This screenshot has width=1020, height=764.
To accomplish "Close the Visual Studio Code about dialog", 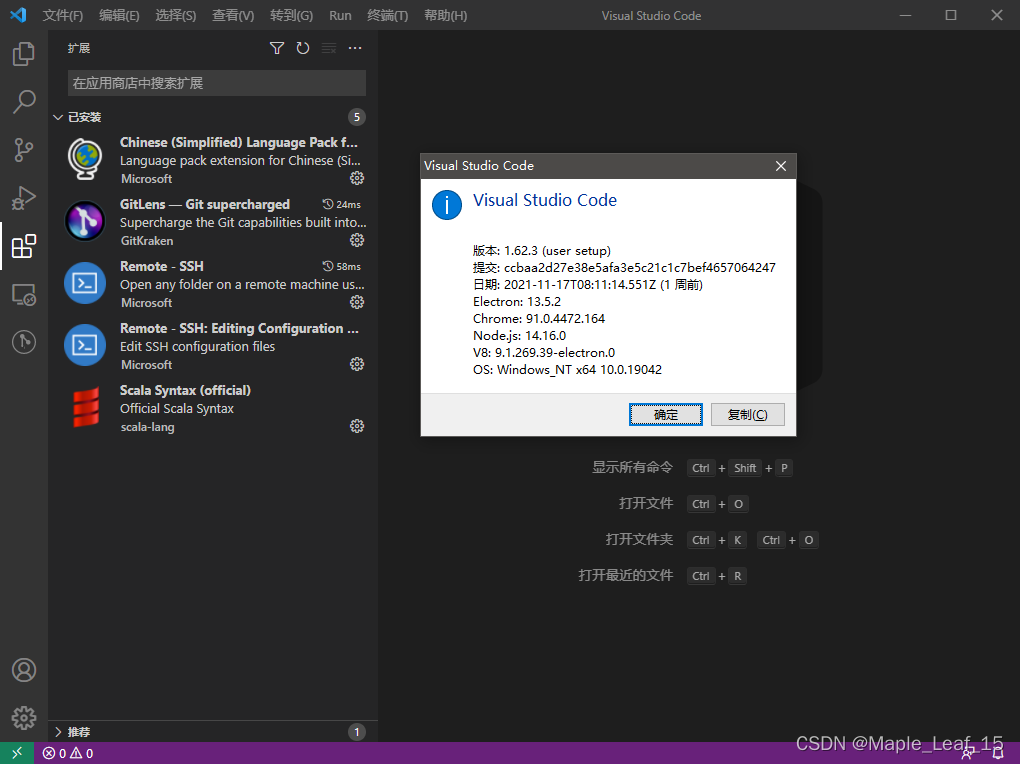I will tap(781, 166).
